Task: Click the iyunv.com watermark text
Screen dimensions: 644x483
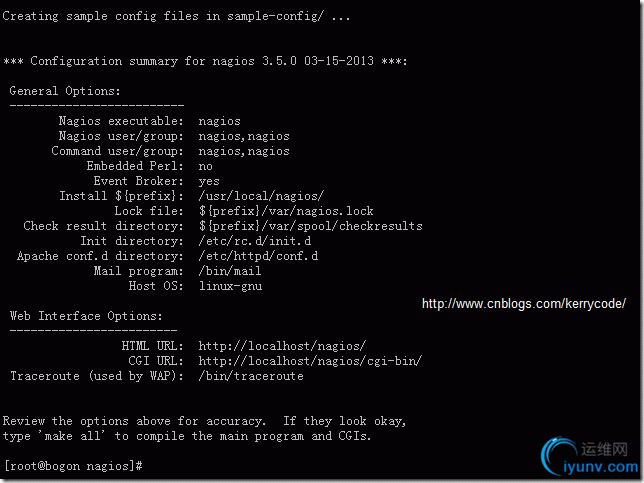Action: [x=600, y=467]
